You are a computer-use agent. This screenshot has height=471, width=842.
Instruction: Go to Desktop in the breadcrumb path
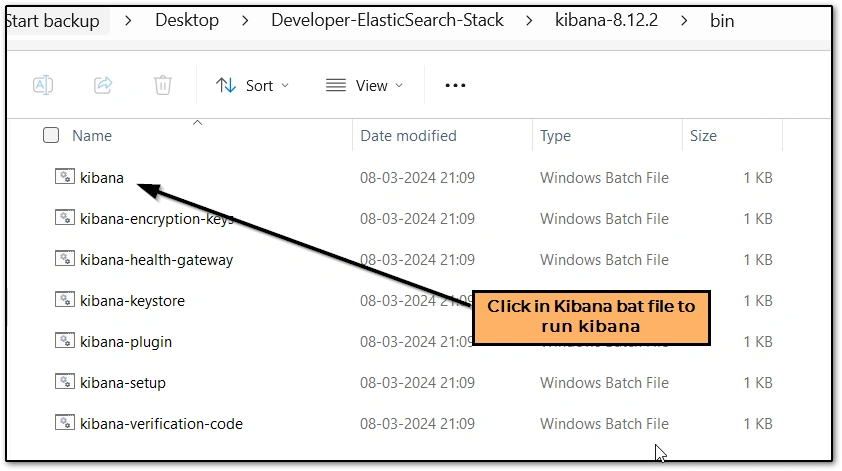coord(187,20)
